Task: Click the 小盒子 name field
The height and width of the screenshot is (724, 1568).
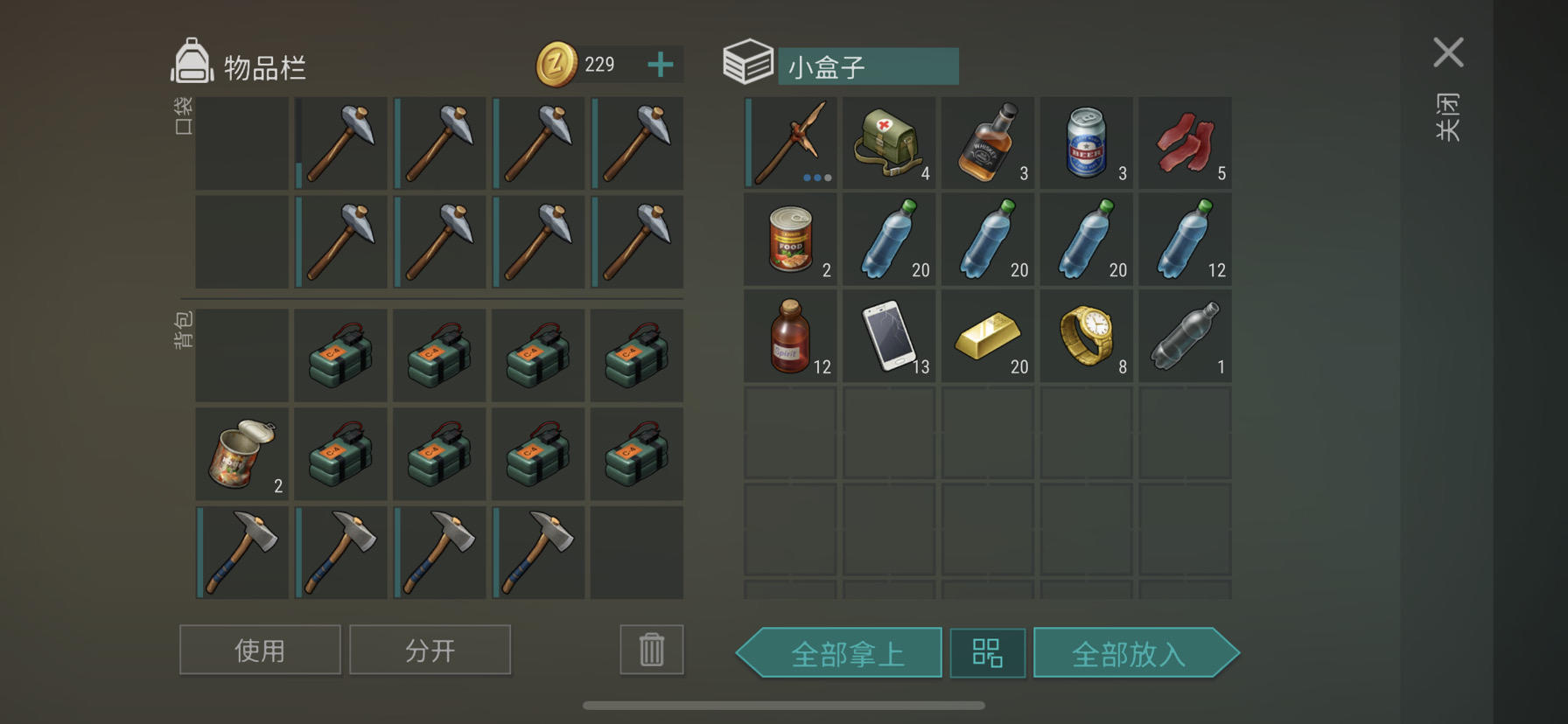Action: (868, 66)
